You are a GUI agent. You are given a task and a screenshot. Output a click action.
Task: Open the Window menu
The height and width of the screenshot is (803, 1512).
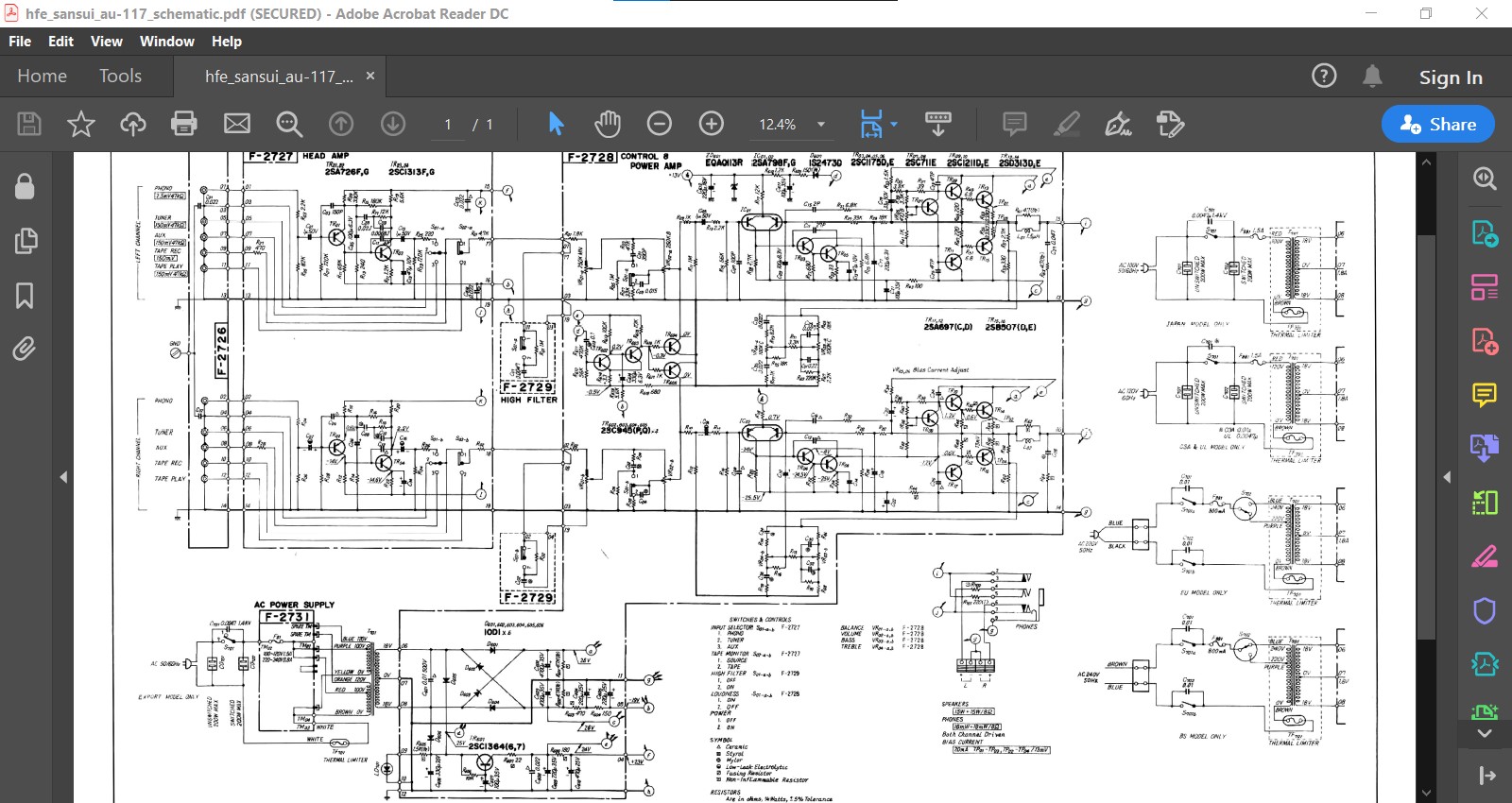(x=167, y=42)
